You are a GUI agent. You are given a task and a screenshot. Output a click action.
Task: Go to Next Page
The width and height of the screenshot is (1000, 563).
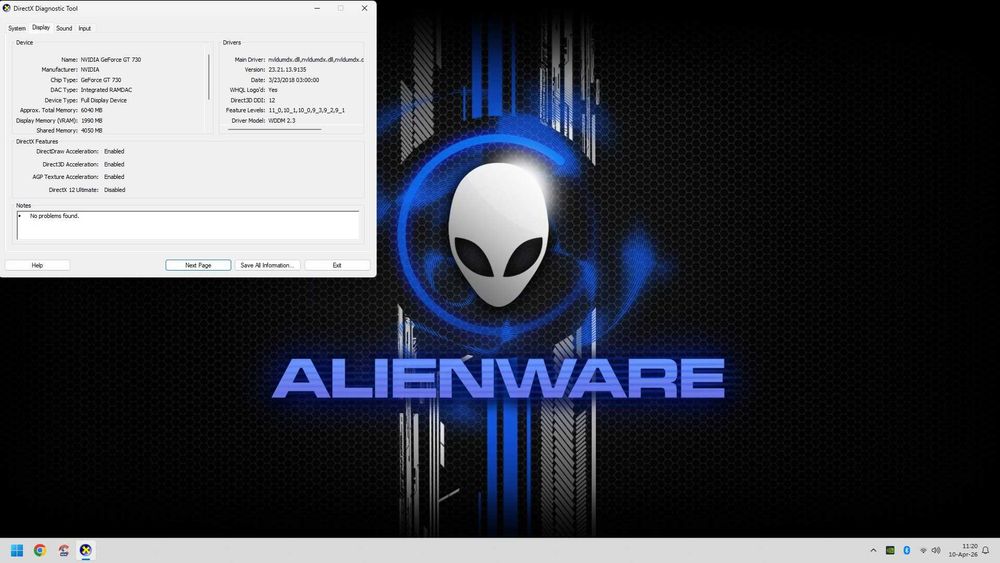point(198,265)
